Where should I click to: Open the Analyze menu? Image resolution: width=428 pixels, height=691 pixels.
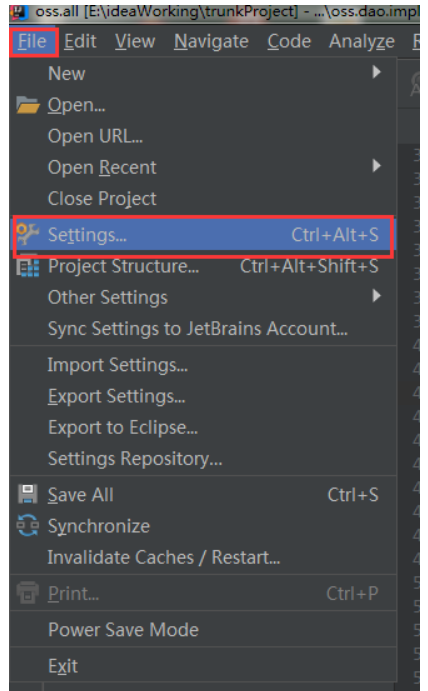362,41
